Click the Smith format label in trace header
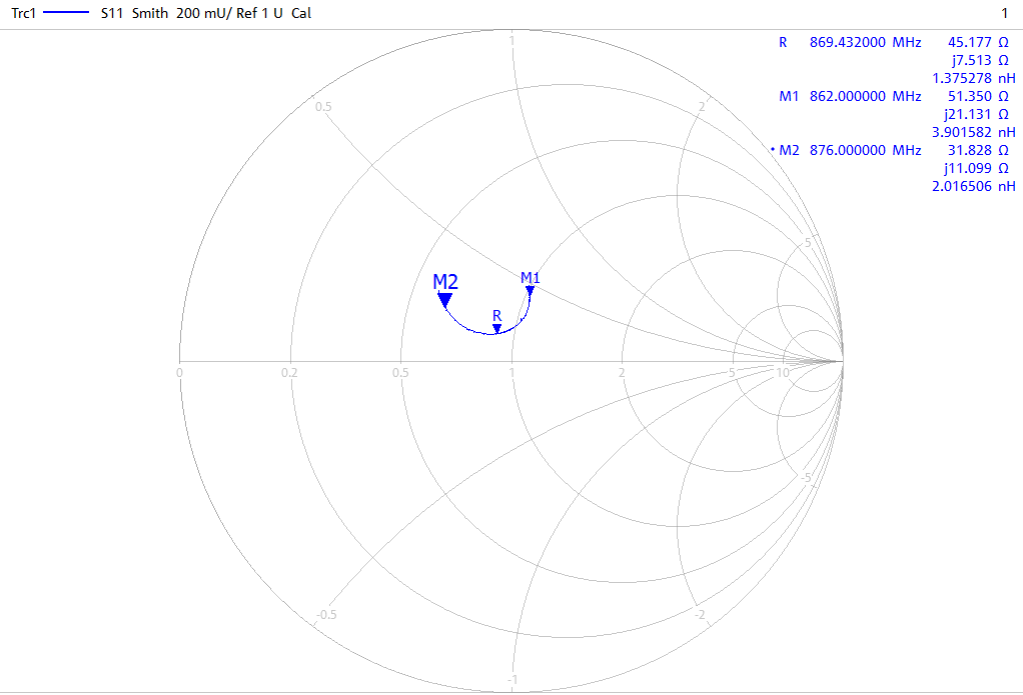 (x=151, y=14)
